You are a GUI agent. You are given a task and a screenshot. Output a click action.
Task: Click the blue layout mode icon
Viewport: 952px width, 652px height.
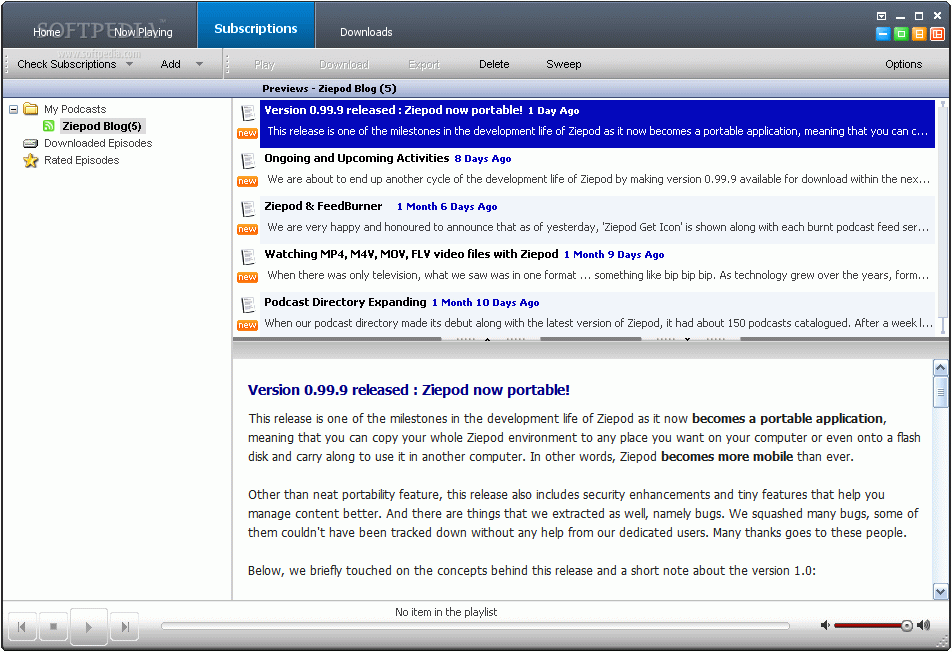pos(883,35)
